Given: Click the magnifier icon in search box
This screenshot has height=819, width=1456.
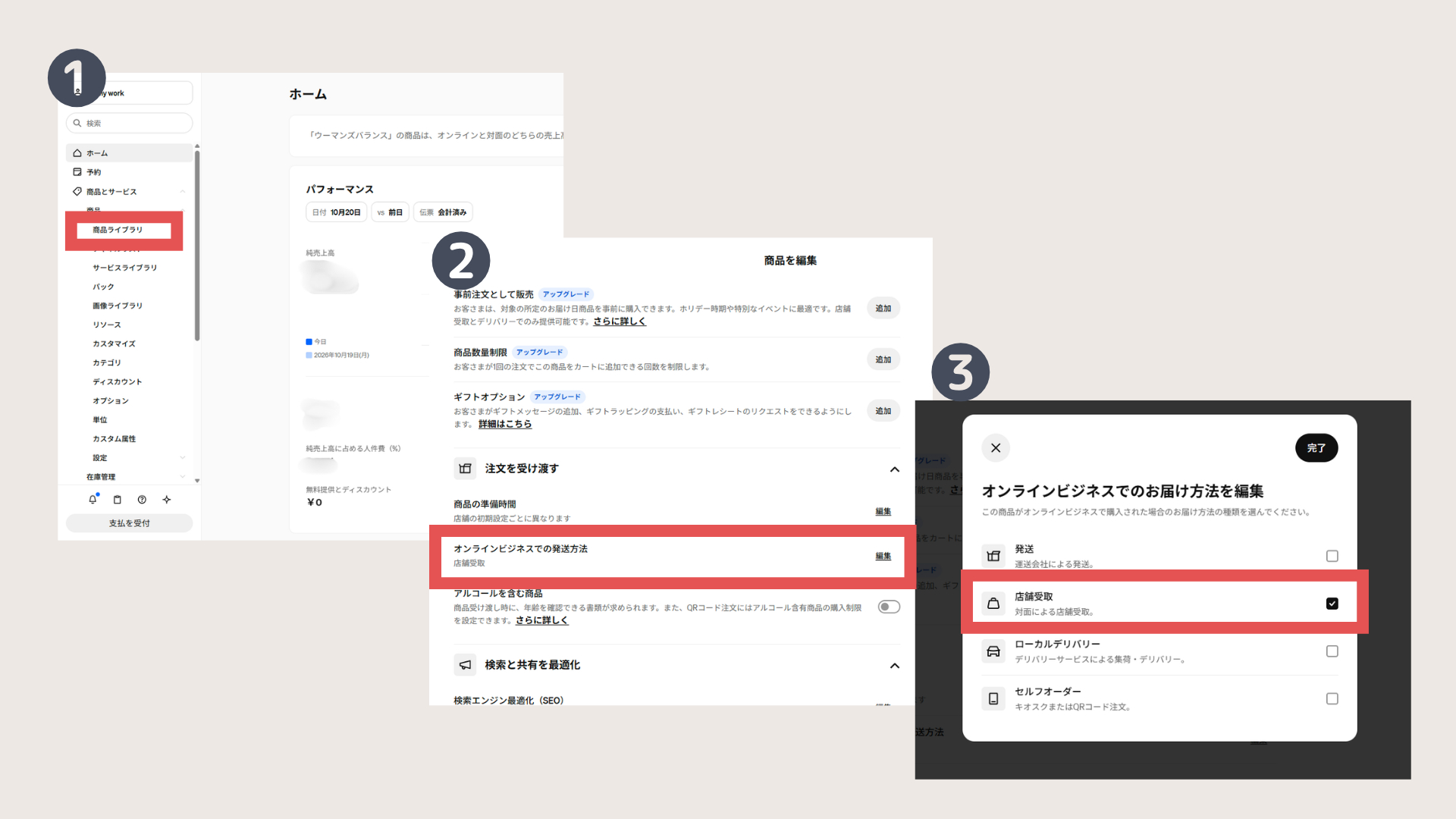Looking at the screenshot, I should pyautogui.click(x=77, y=123).
